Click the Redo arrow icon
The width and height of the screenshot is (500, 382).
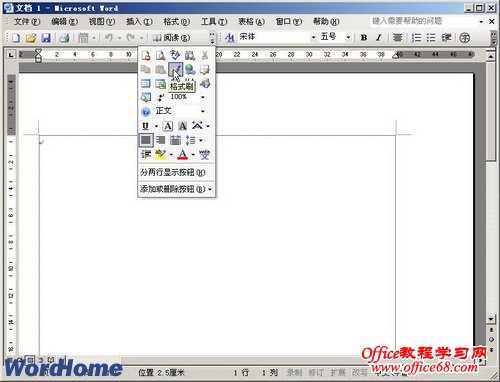[131, 38]
